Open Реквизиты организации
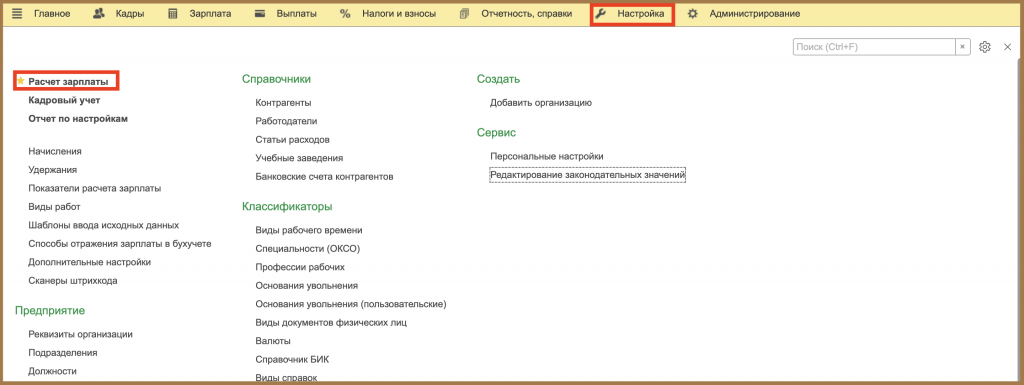1024x385 pixels. (80, 334)
